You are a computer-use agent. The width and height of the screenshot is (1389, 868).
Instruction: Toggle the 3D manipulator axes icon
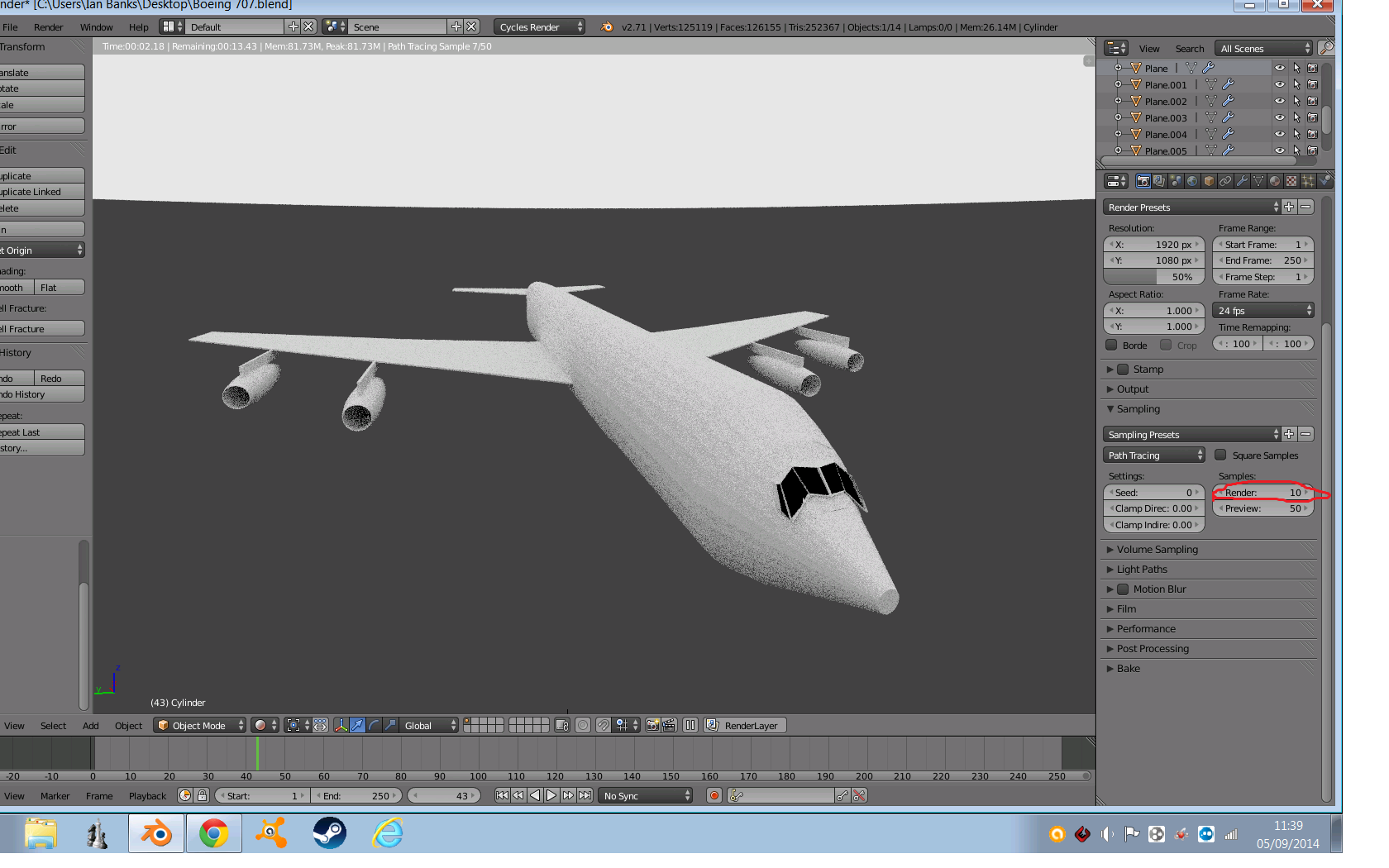pyautogui.click(x=341, y=725)
